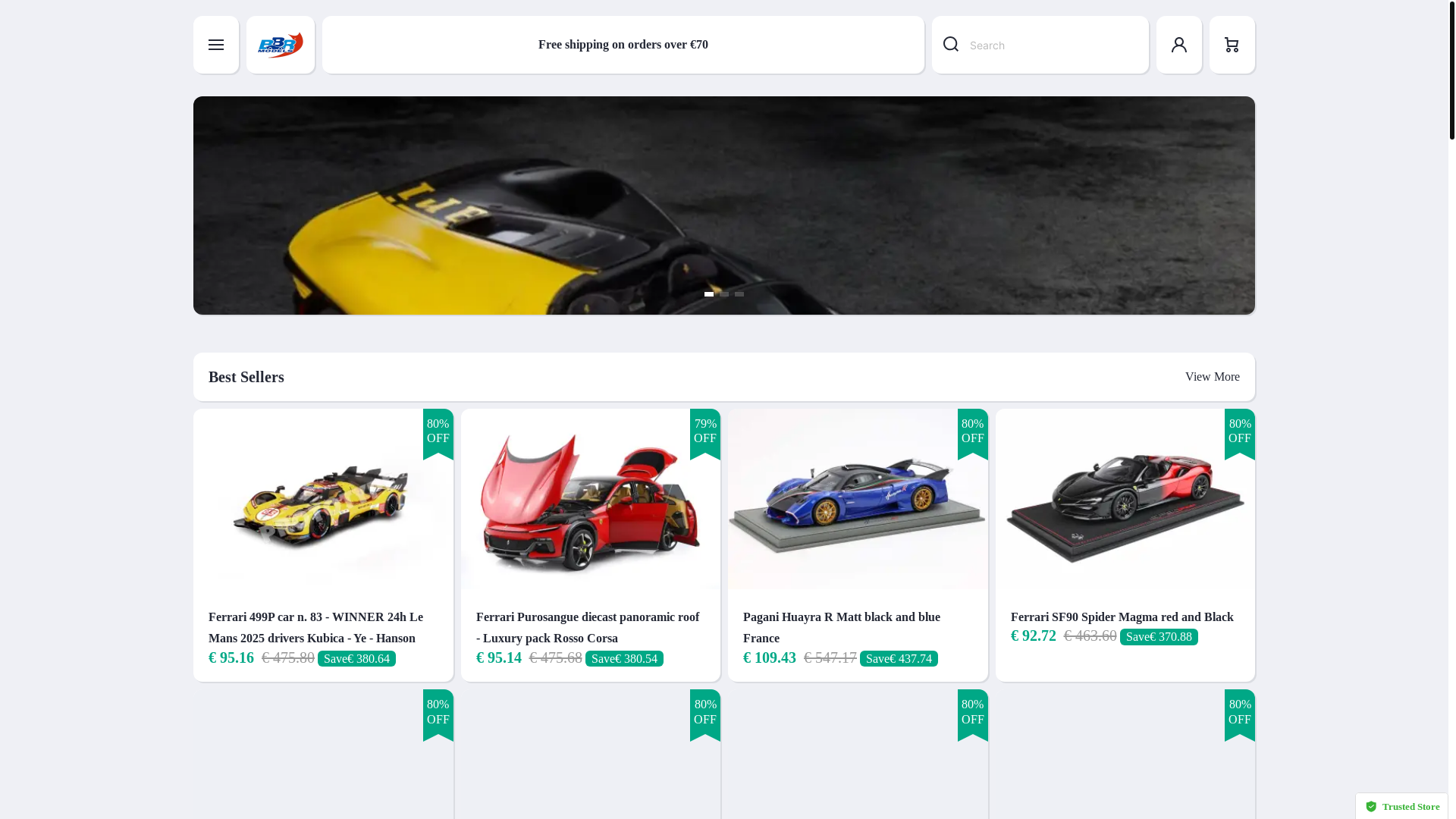Open the Pagani Huayra R product image
1456x819 pixels.
[x=858, y=500]
